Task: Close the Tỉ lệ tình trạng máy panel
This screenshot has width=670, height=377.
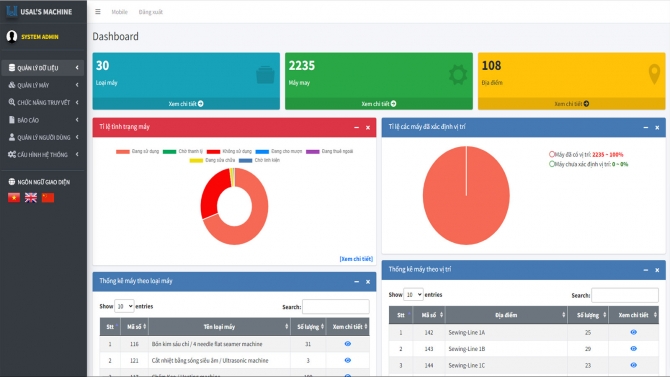Action: pos(368,127)
